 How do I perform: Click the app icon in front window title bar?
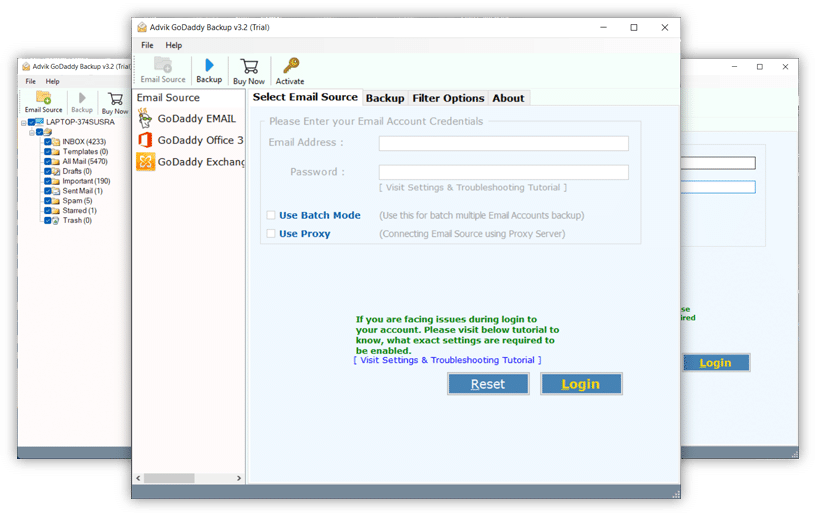142,28
